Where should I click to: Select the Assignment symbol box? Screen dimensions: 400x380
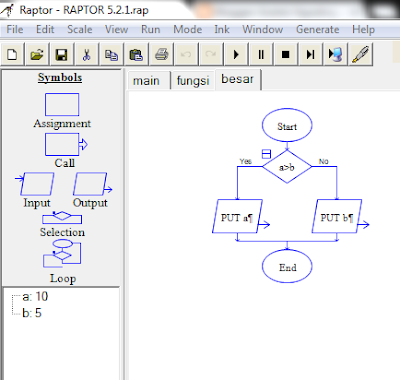point(62,105)
